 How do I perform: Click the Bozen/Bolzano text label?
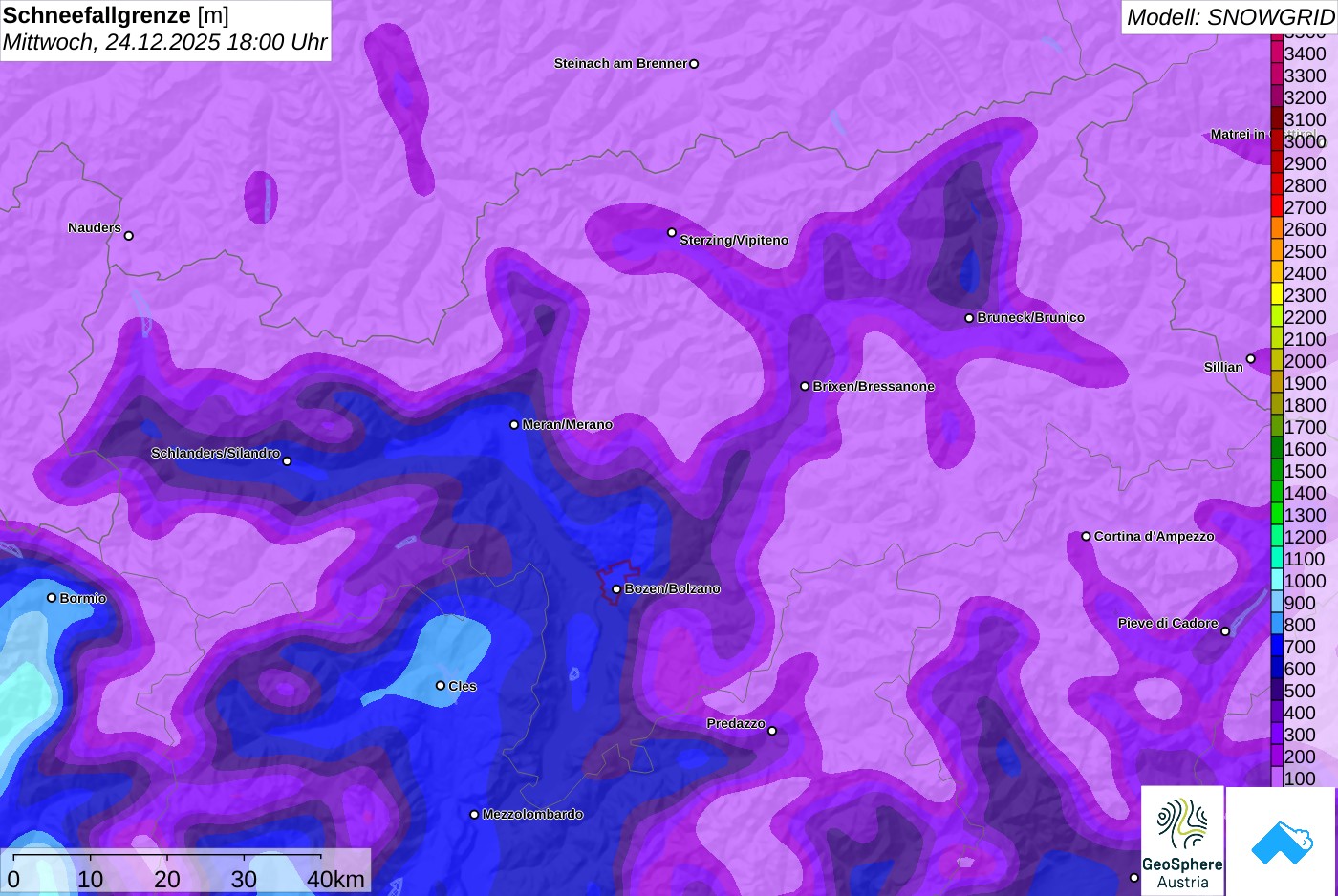point(673,589)
